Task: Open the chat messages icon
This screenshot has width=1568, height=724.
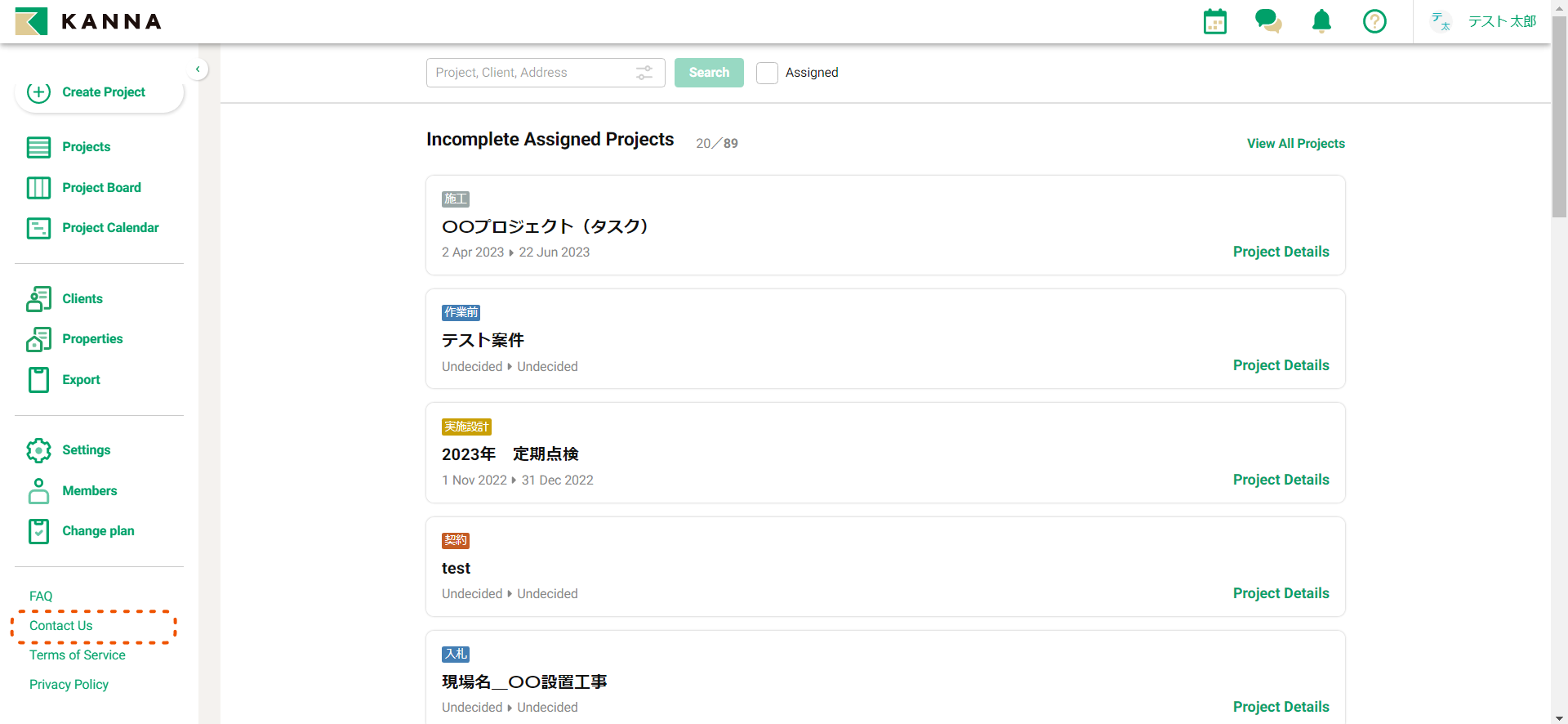Action: [x=1268, y=21]
